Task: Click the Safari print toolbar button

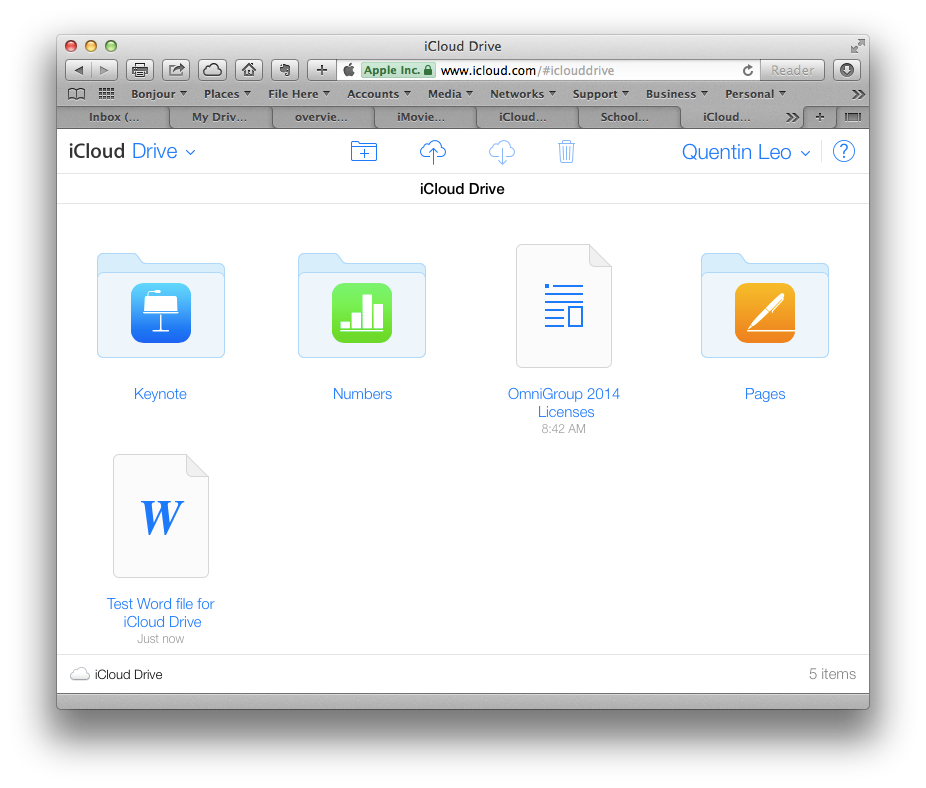Action: (140, 70)
